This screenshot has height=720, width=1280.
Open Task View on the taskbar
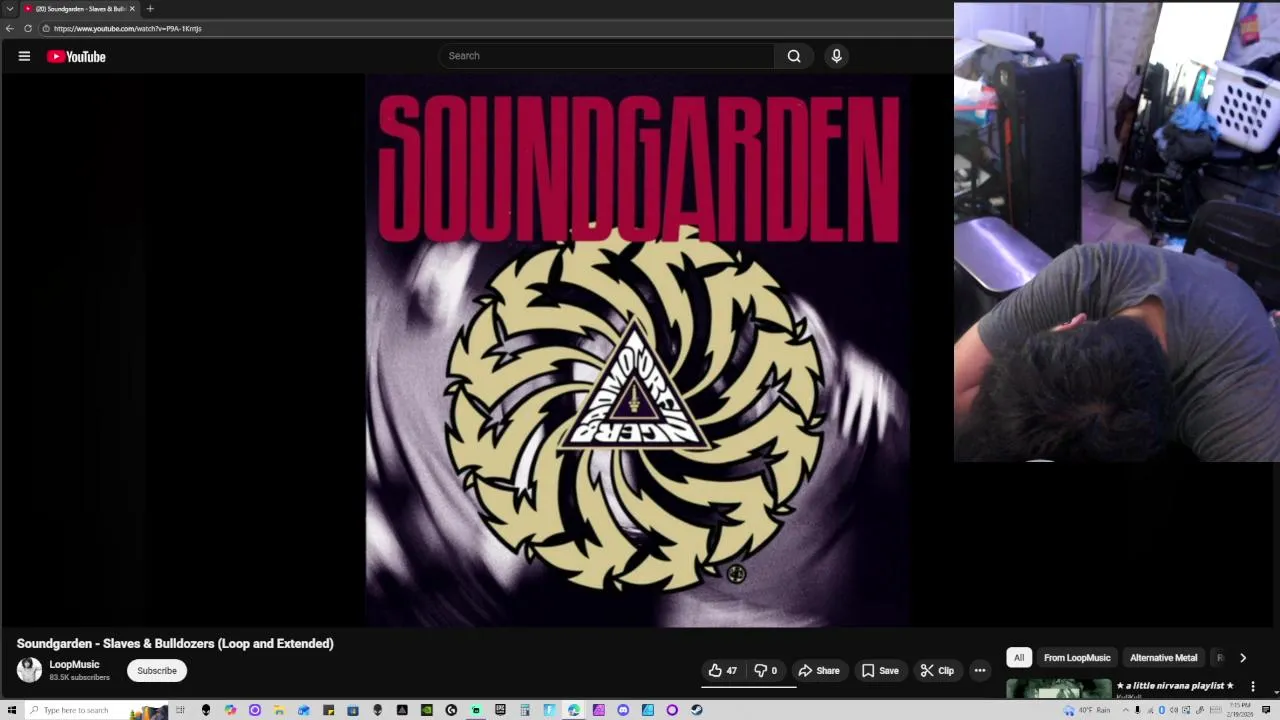point(180,710)
